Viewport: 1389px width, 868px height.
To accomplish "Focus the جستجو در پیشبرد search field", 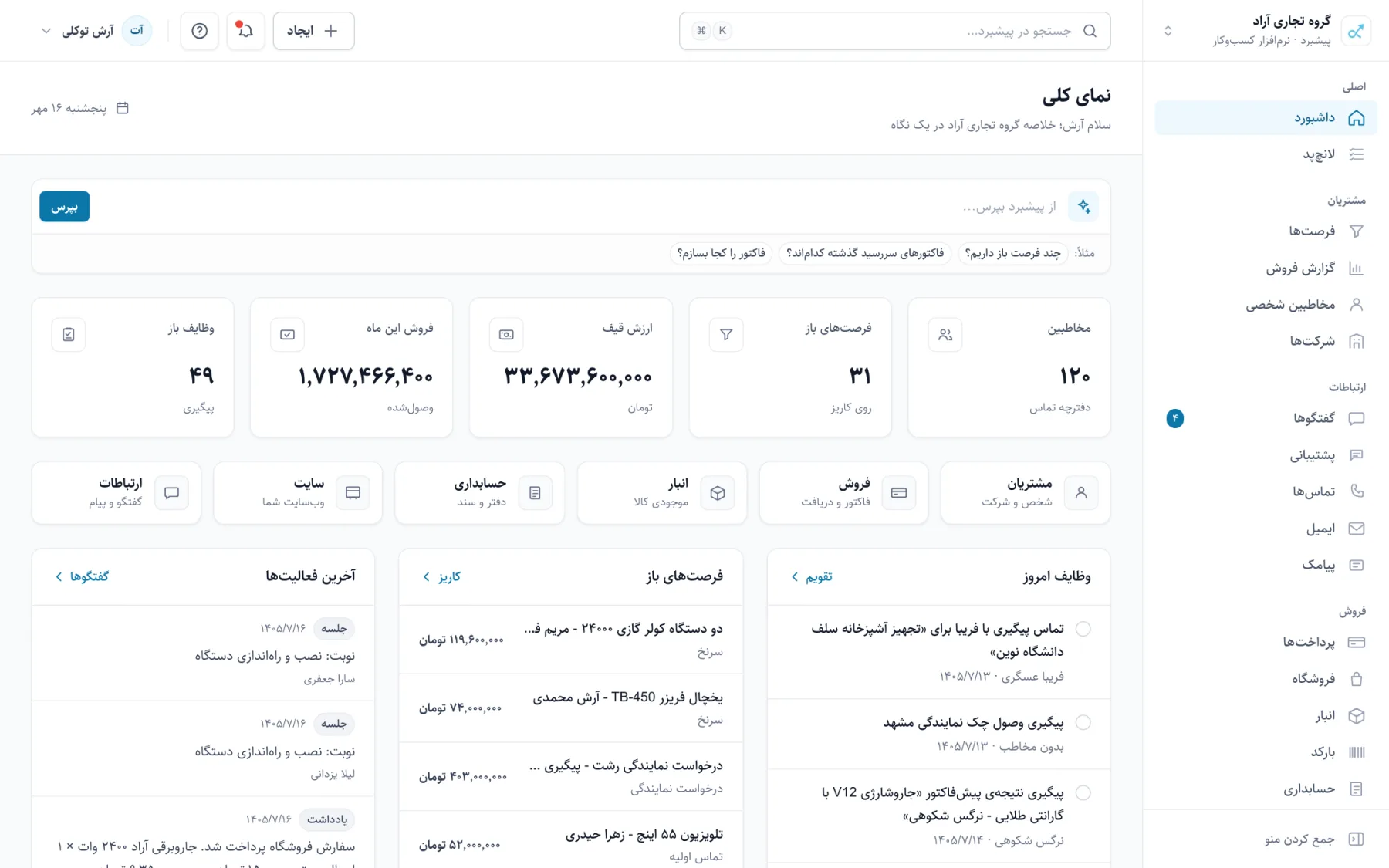I will click(x=895, y=31).
